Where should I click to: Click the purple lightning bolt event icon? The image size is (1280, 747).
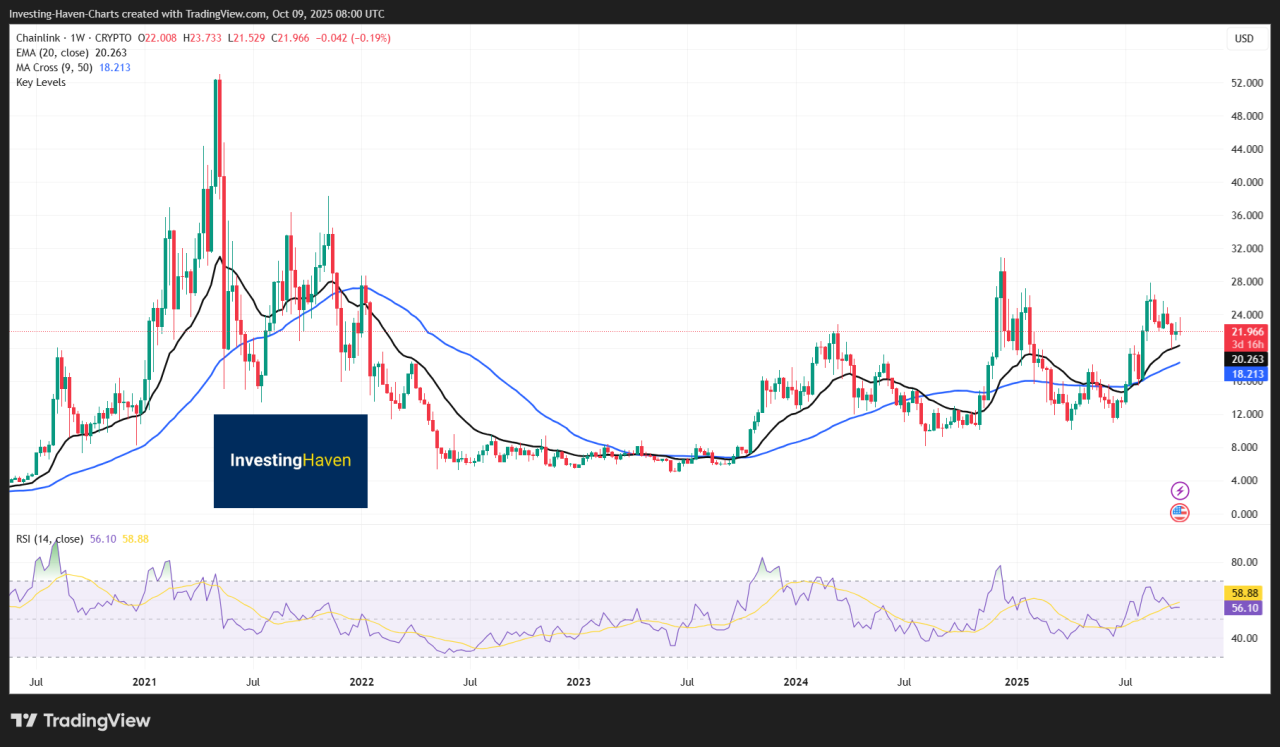[x=1180, y=490]
